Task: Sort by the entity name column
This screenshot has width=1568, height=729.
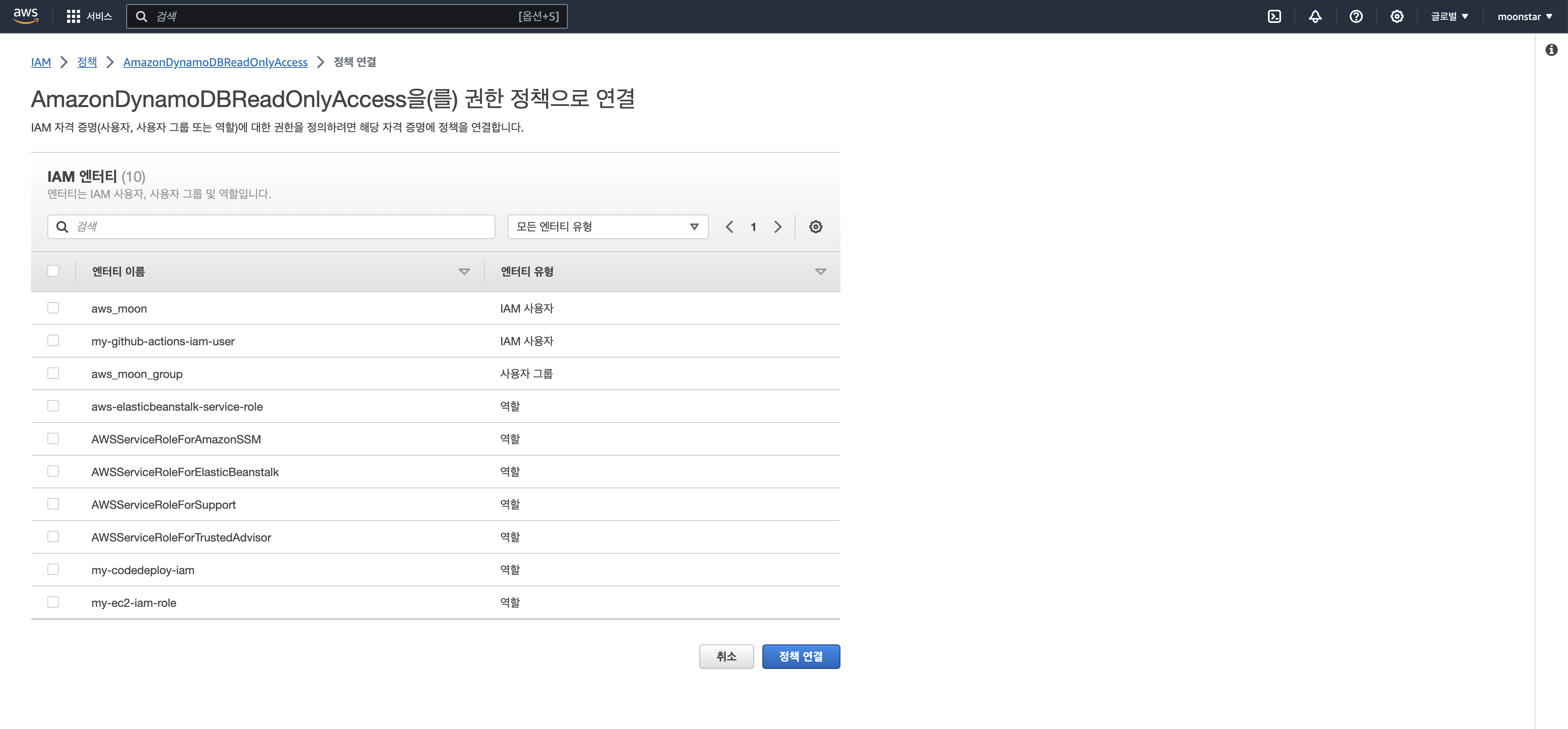Action: click(464, 271)
